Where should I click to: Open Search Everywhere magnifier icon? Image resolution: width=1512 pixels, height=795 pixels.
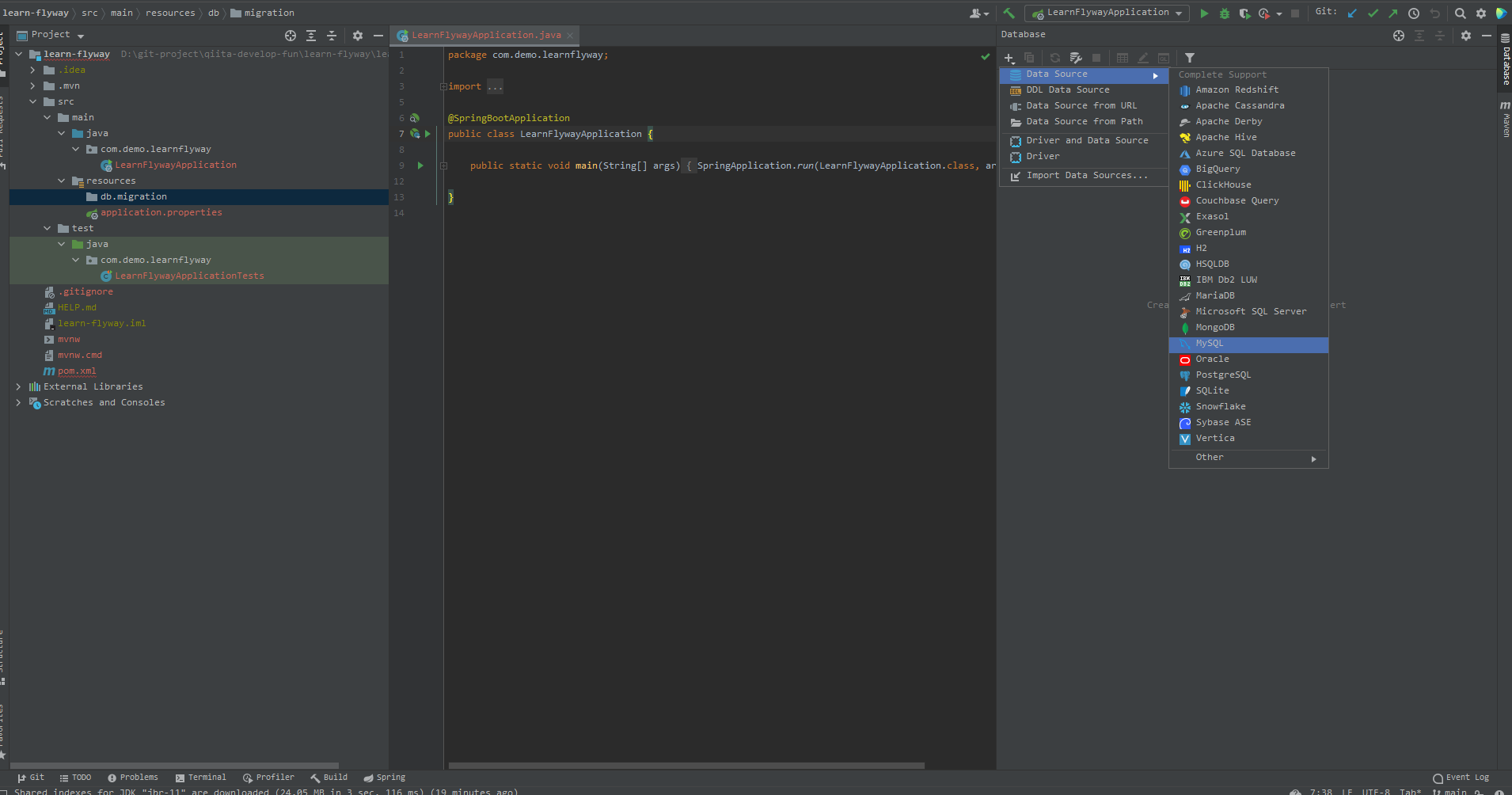coord(1461,13)
